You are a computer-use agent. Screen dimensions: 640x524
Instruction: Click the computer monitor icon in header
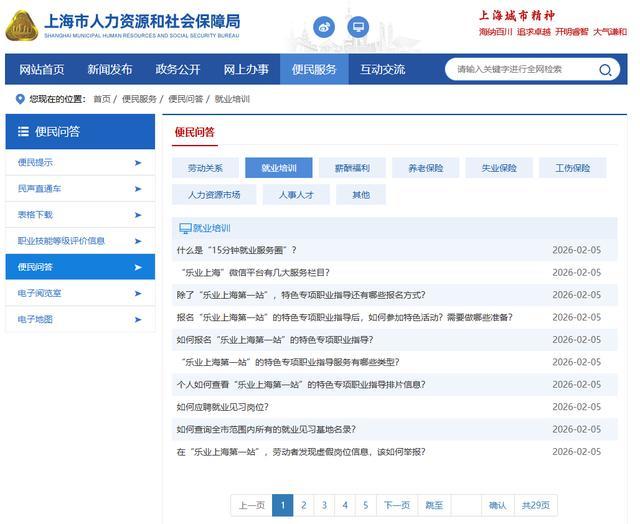tap(356, 27)
